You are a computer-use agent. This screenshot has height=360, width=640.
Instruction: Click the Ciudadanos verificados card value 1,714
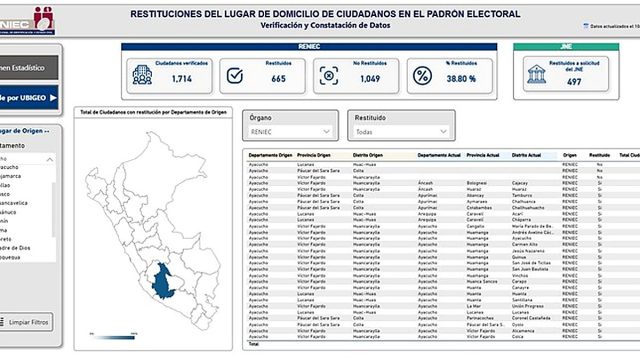pyautogui.click(x=182, y=79)
